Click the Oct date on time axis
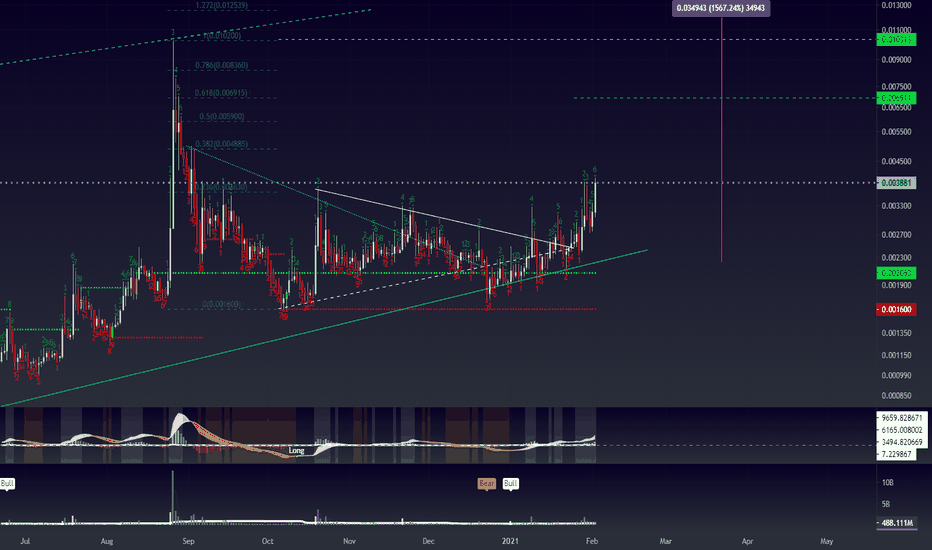 (x=267, y=541)
